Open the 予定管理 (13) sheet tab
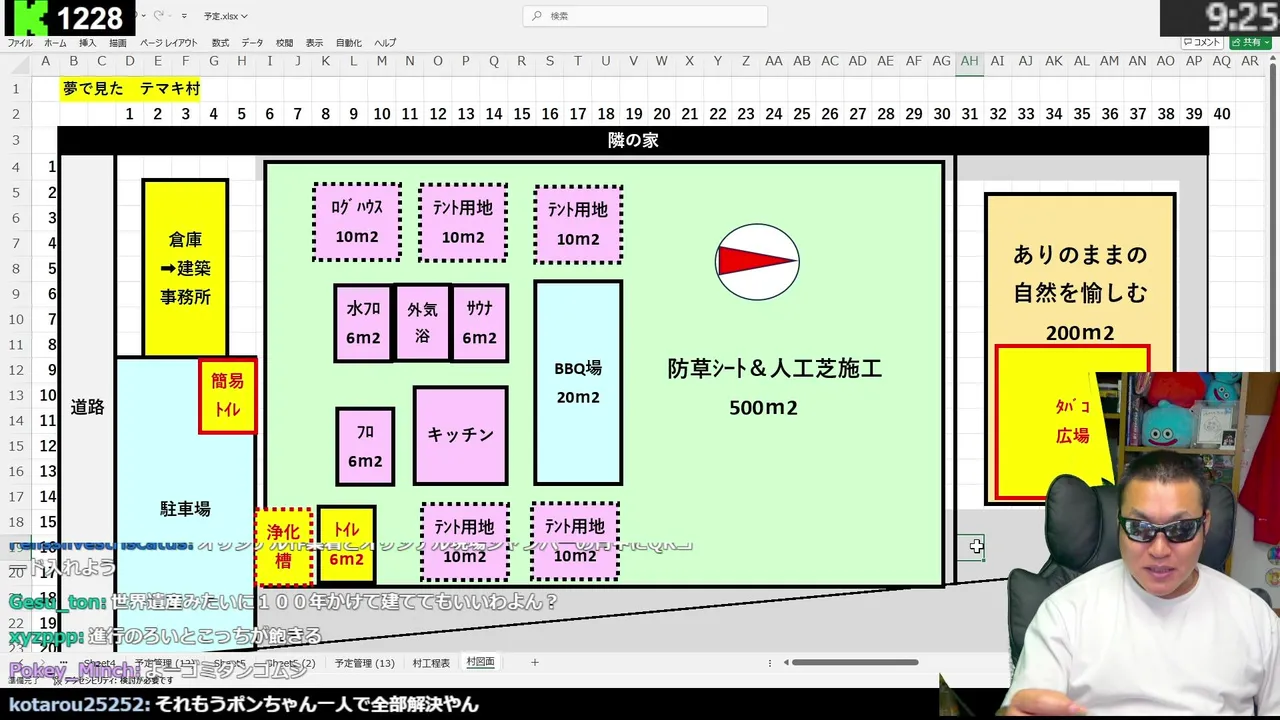The height and width of the screenshot is (720, 1280). coord(364,663)
